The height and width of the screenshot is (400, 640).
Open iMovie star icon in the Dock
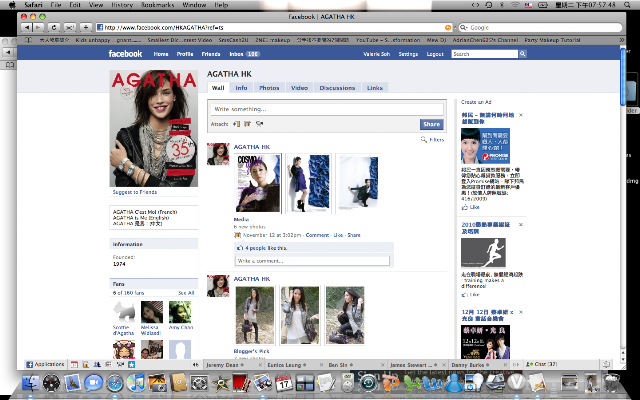point(220,383)
